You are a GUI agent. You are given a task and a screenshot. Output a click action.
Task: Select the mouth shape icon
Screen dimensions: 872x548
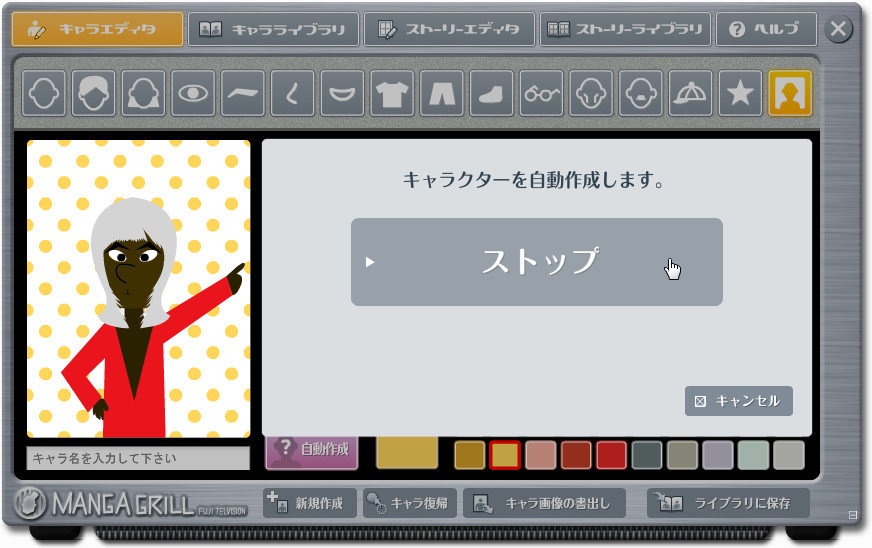(x=342, y=93)
